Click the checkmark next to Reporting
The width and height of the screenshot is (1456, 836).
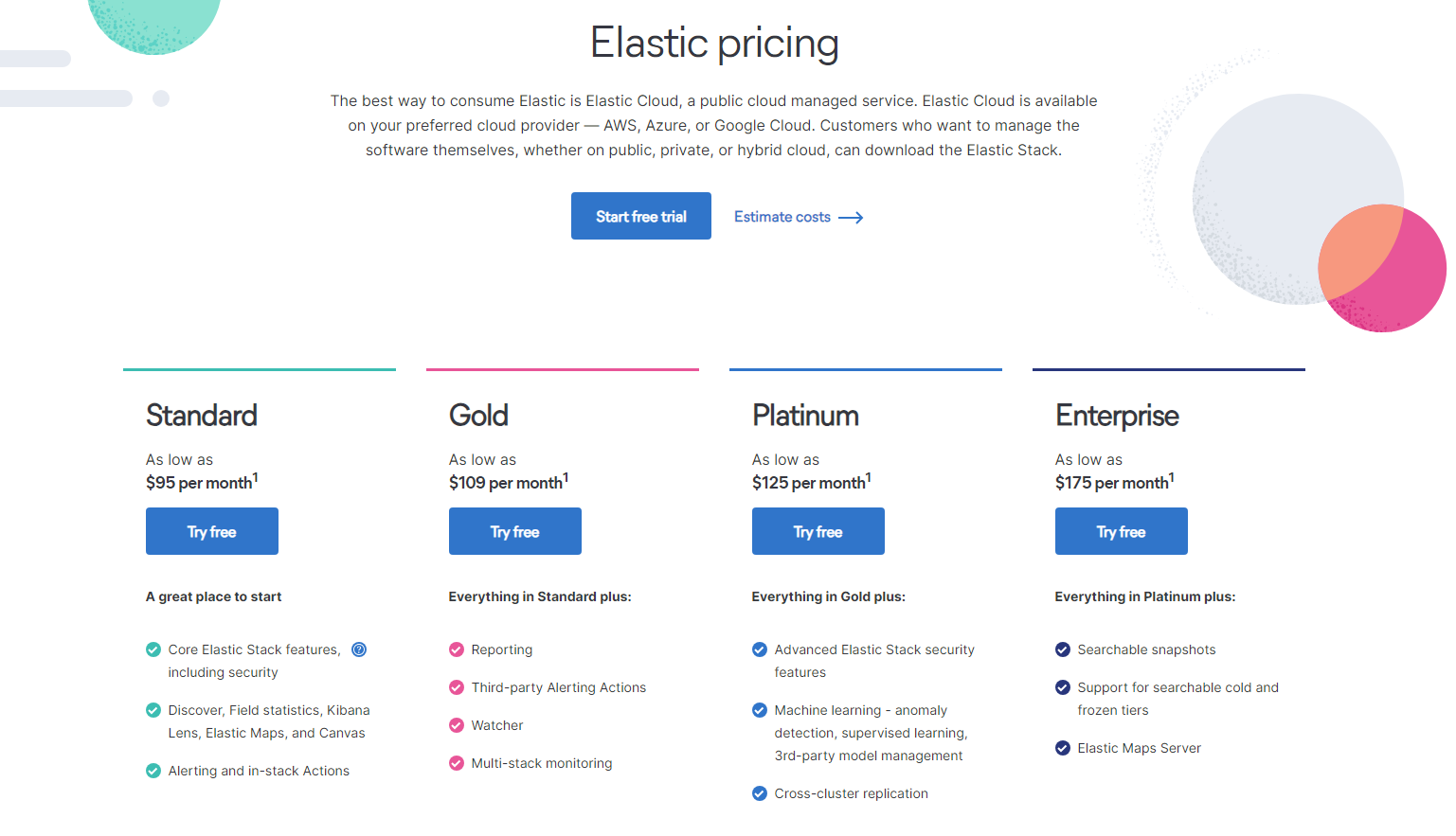pyautogui.click(x=457, y=649)
